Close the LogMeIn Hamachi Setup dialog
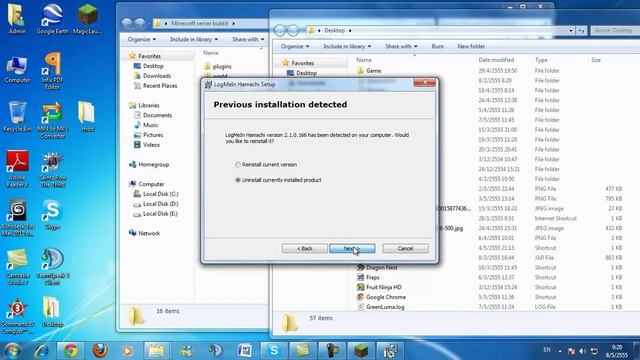 [x=424, y=82]
